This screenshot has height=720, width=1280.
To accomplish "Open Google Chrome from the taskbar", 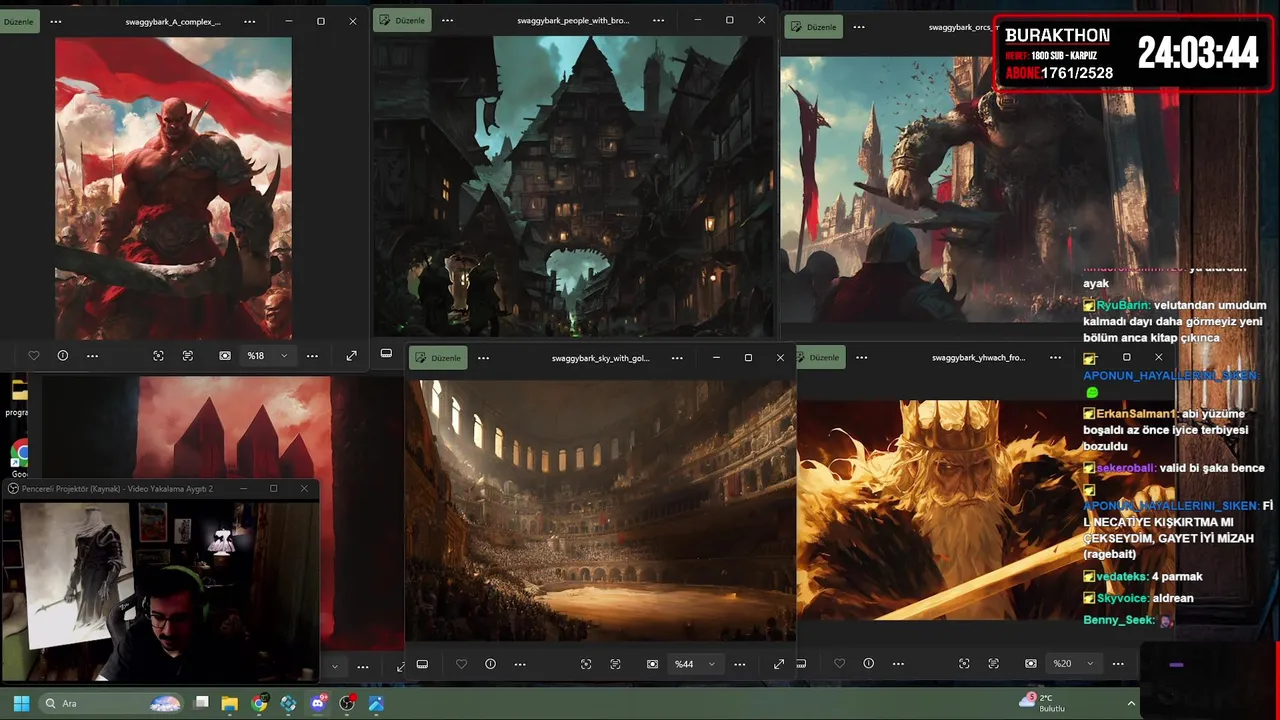I will coord(259,704).
